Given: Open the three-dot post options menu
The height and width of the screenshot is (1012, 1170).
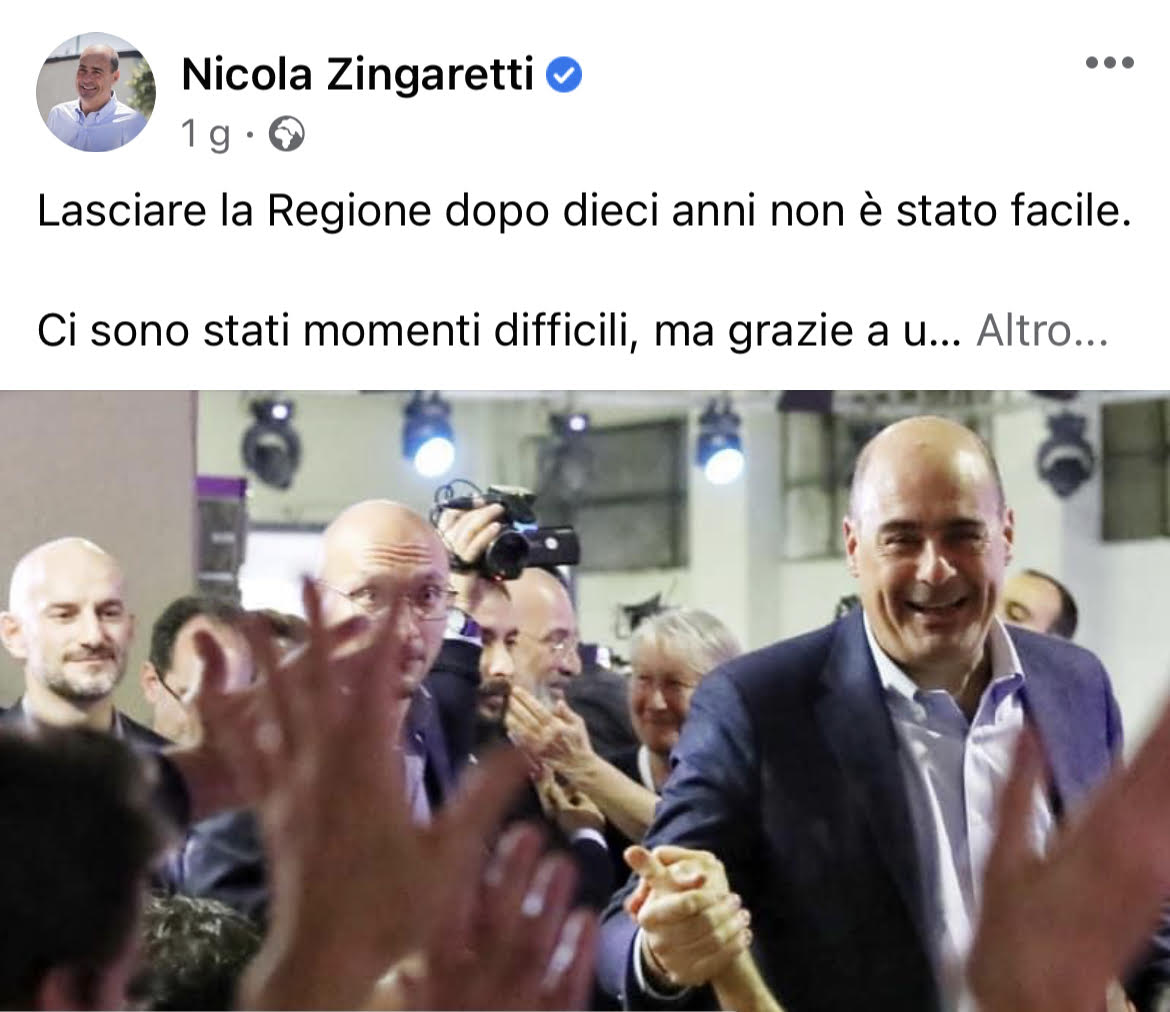Looking at the screenshot, I should 1110,63.
